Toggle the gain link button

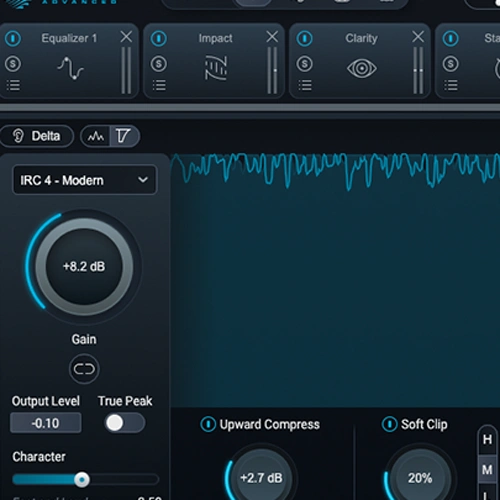click(x=84, y=369)
